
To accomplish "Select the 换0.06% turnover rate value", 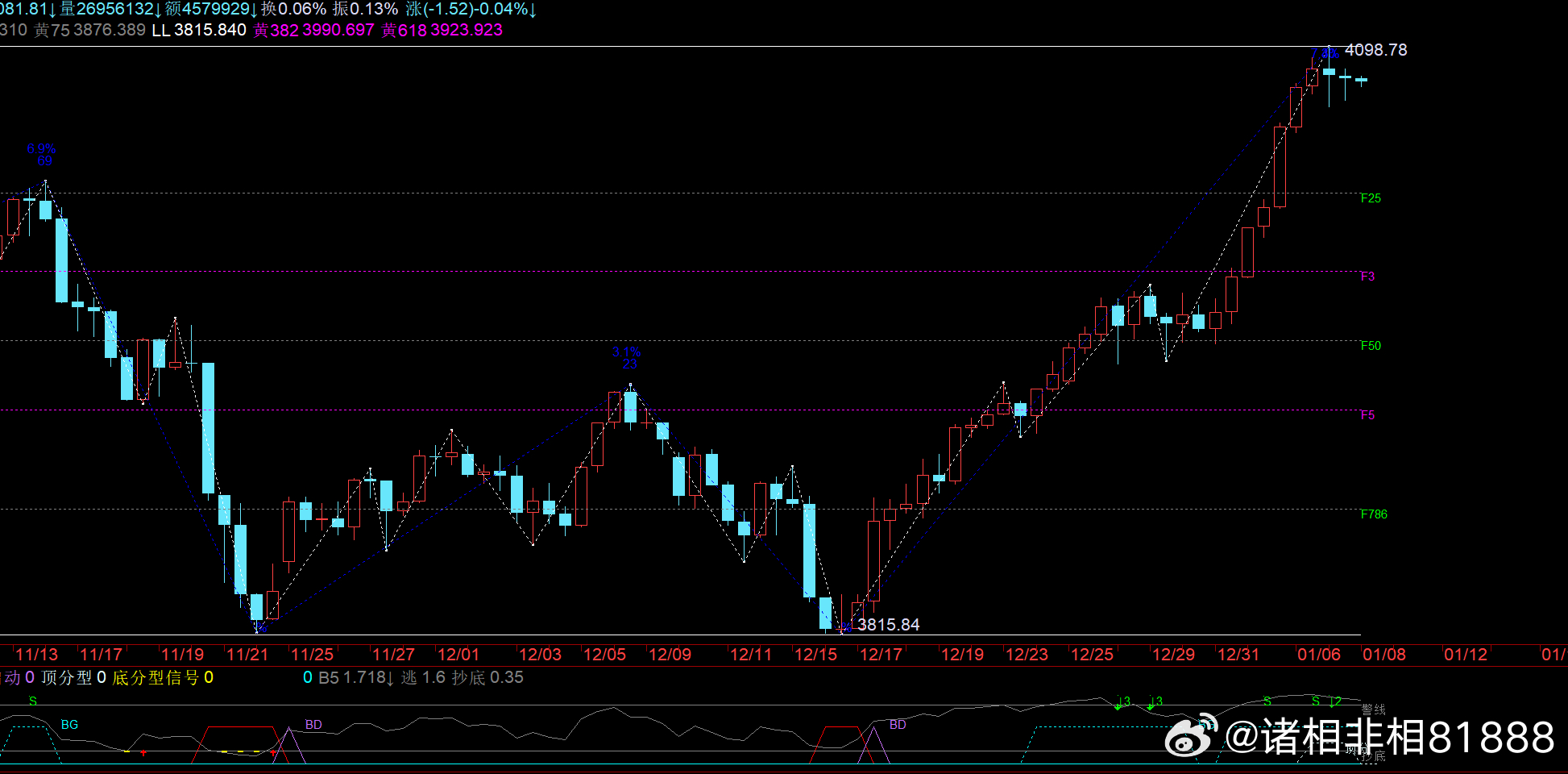I will [x=293, y=9].
